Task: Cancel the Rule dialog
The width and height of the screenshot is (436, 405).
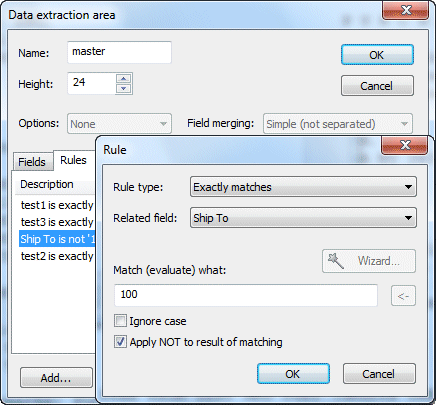Action: pos(379,374)
